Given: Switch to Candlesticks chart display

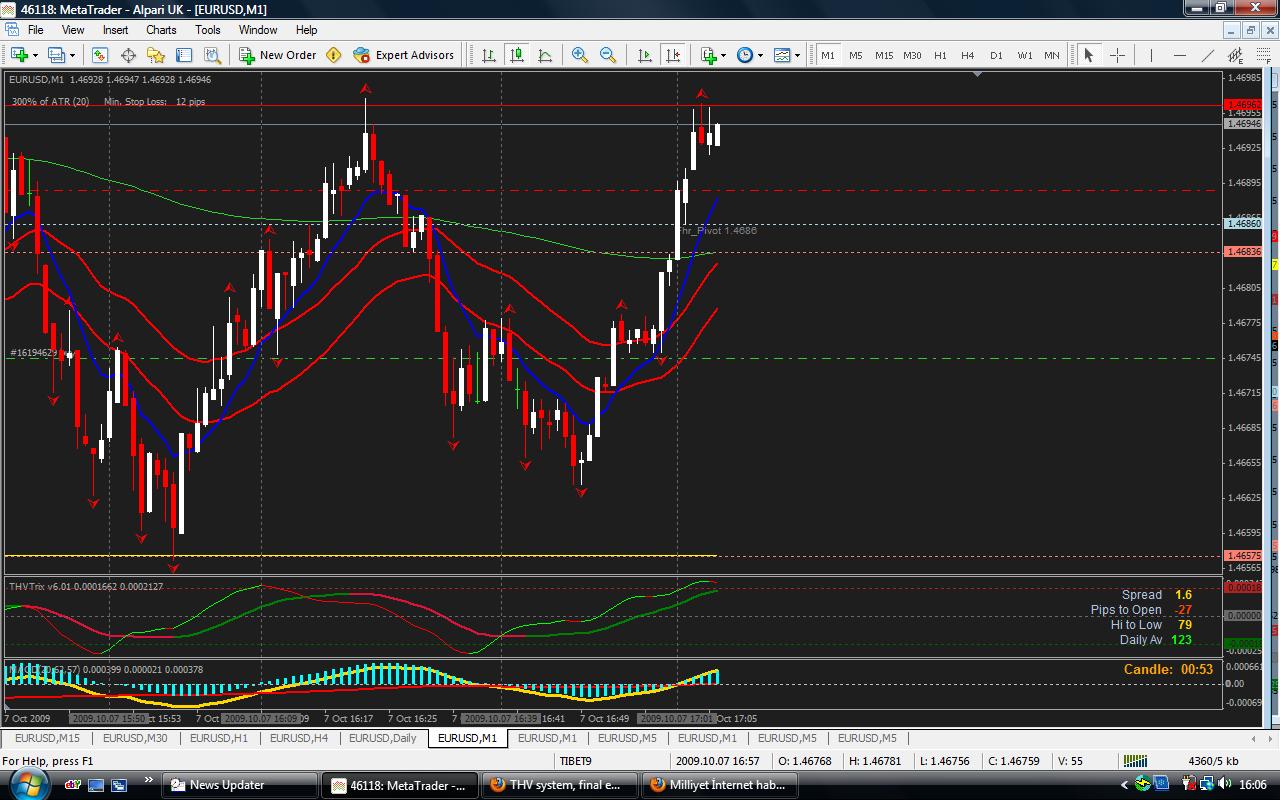Looking at the screenshot, I should [517, 55].
